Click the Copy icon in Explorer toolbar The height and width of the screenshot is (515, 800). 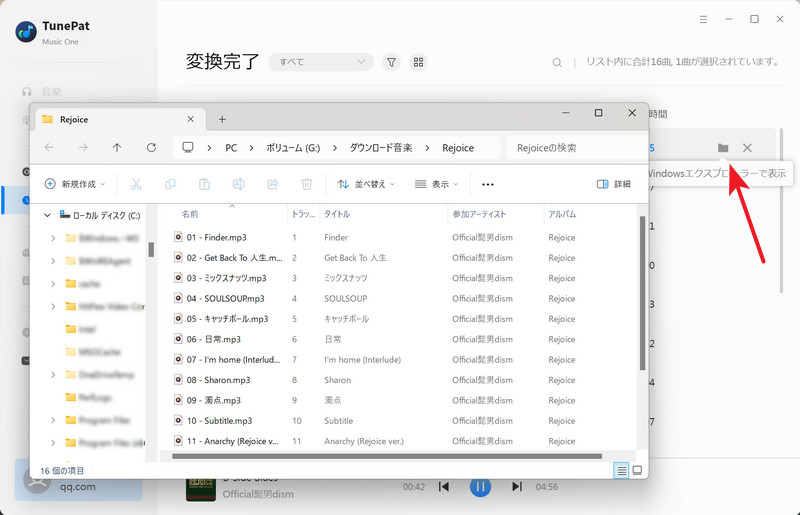pyautogui.click(x=170, y=184)
